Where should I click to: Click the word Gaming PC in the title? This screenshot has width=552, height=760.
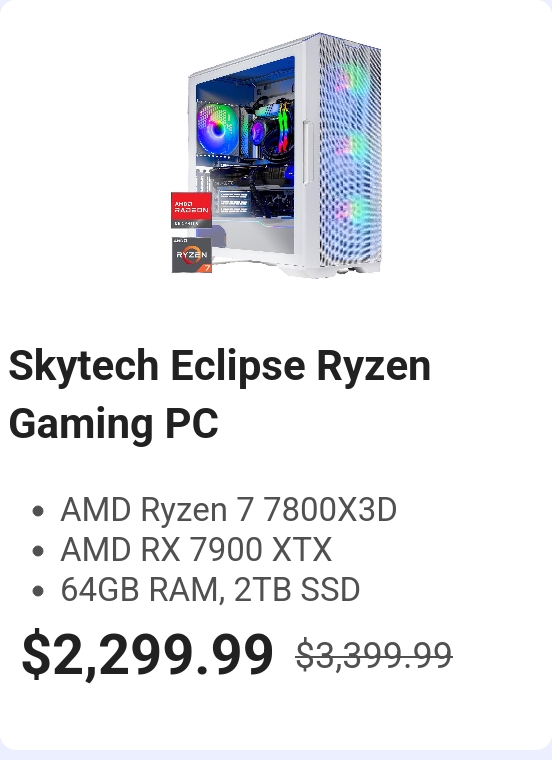[x=113, y=423]
